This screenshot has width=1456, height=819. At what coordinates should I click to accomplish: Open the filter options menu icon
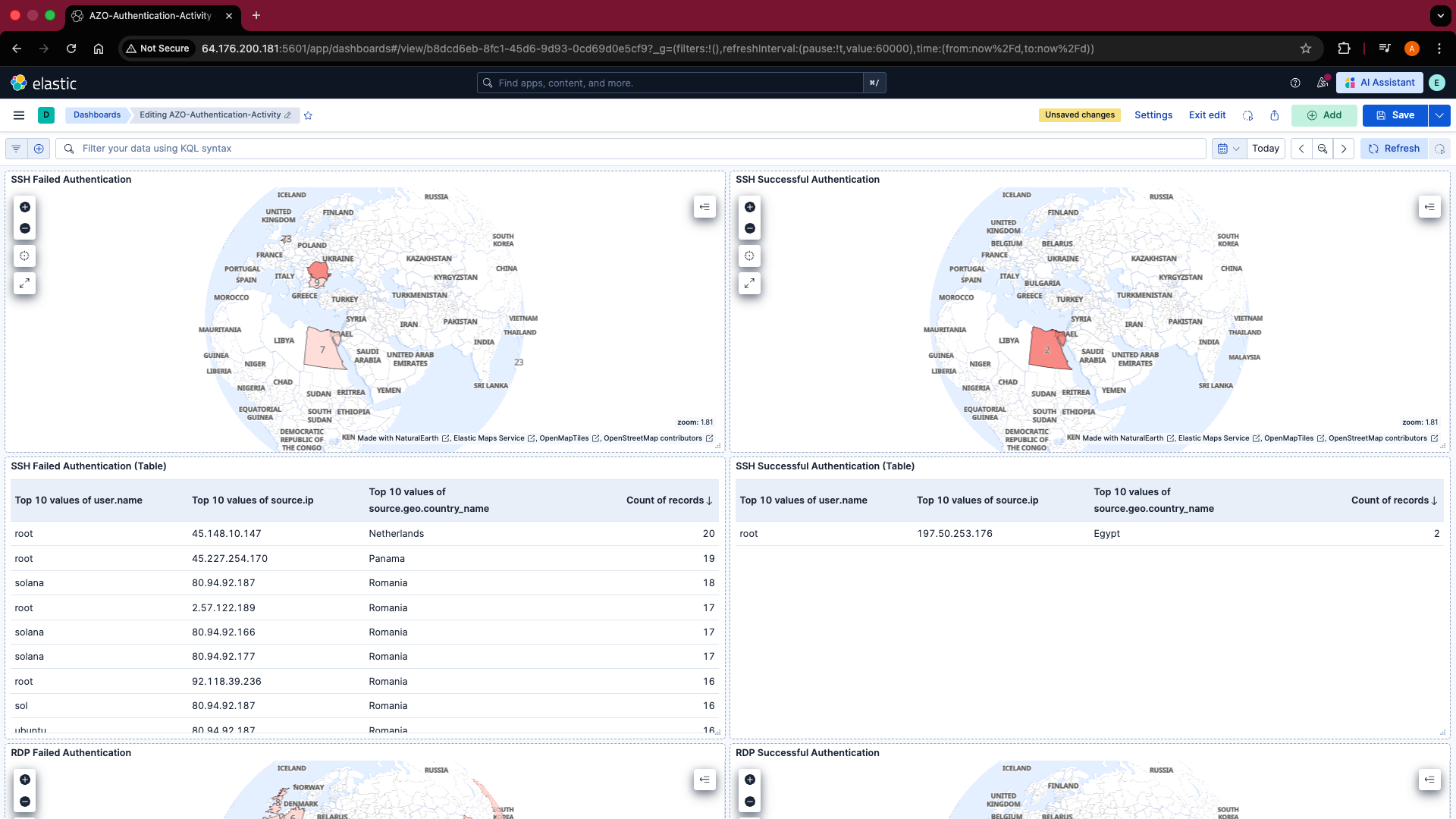tap(16, 149)
